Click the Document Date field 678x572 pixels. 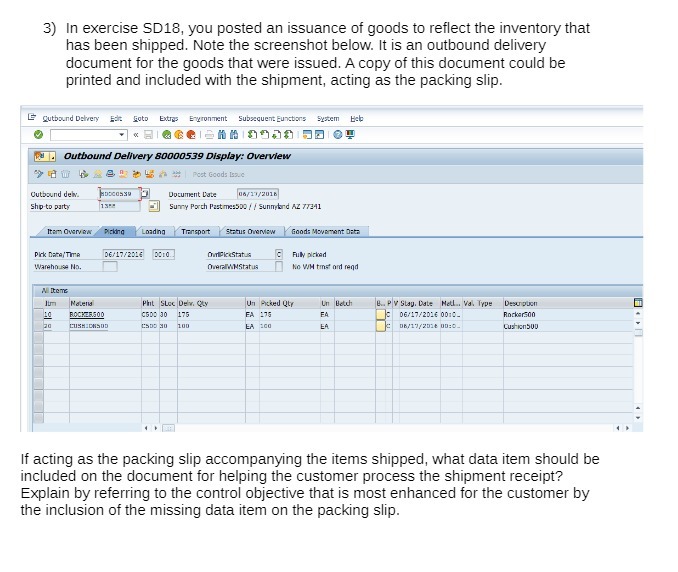click(x=258, y=194)
